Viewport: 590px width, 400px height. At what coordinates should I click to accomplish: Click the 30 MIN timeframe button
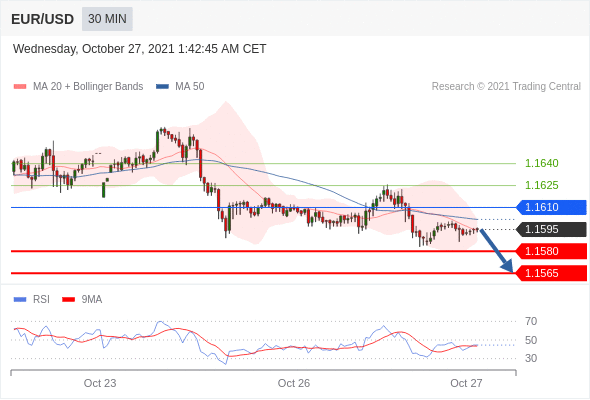click(107, 19)
